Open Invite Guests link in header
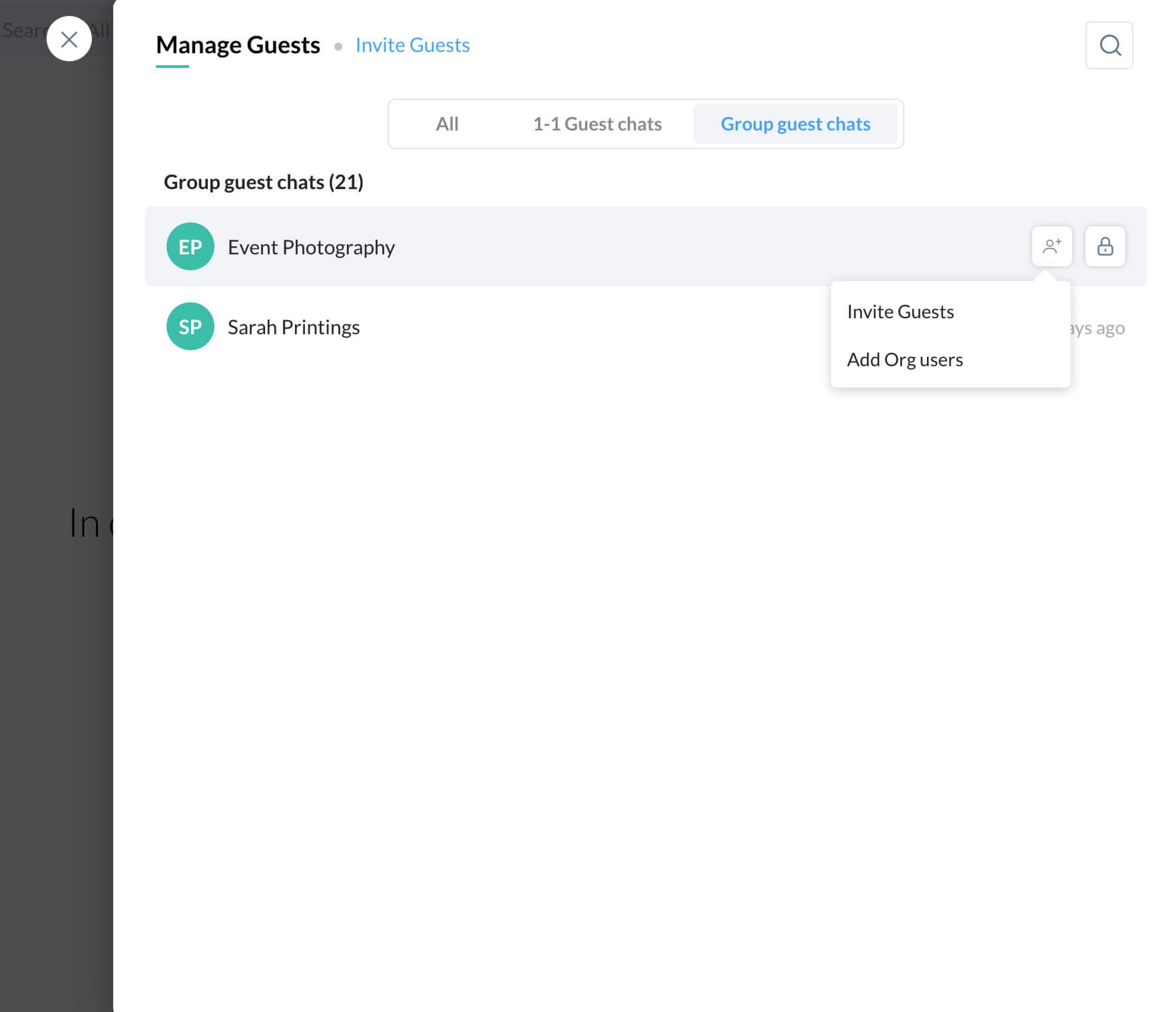Viewport: 1176px width, 1012px height. [x=412, y=45]
